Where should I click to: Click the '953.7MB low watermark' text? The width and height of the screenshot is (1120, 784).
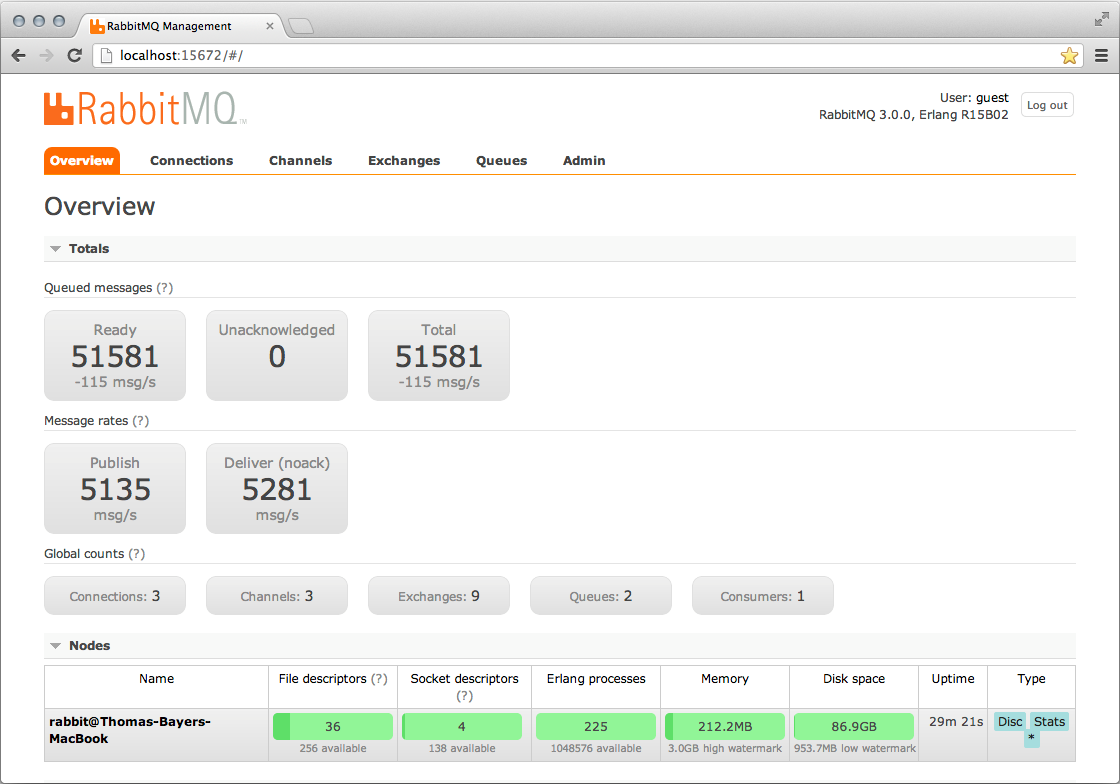coord(854,748)
